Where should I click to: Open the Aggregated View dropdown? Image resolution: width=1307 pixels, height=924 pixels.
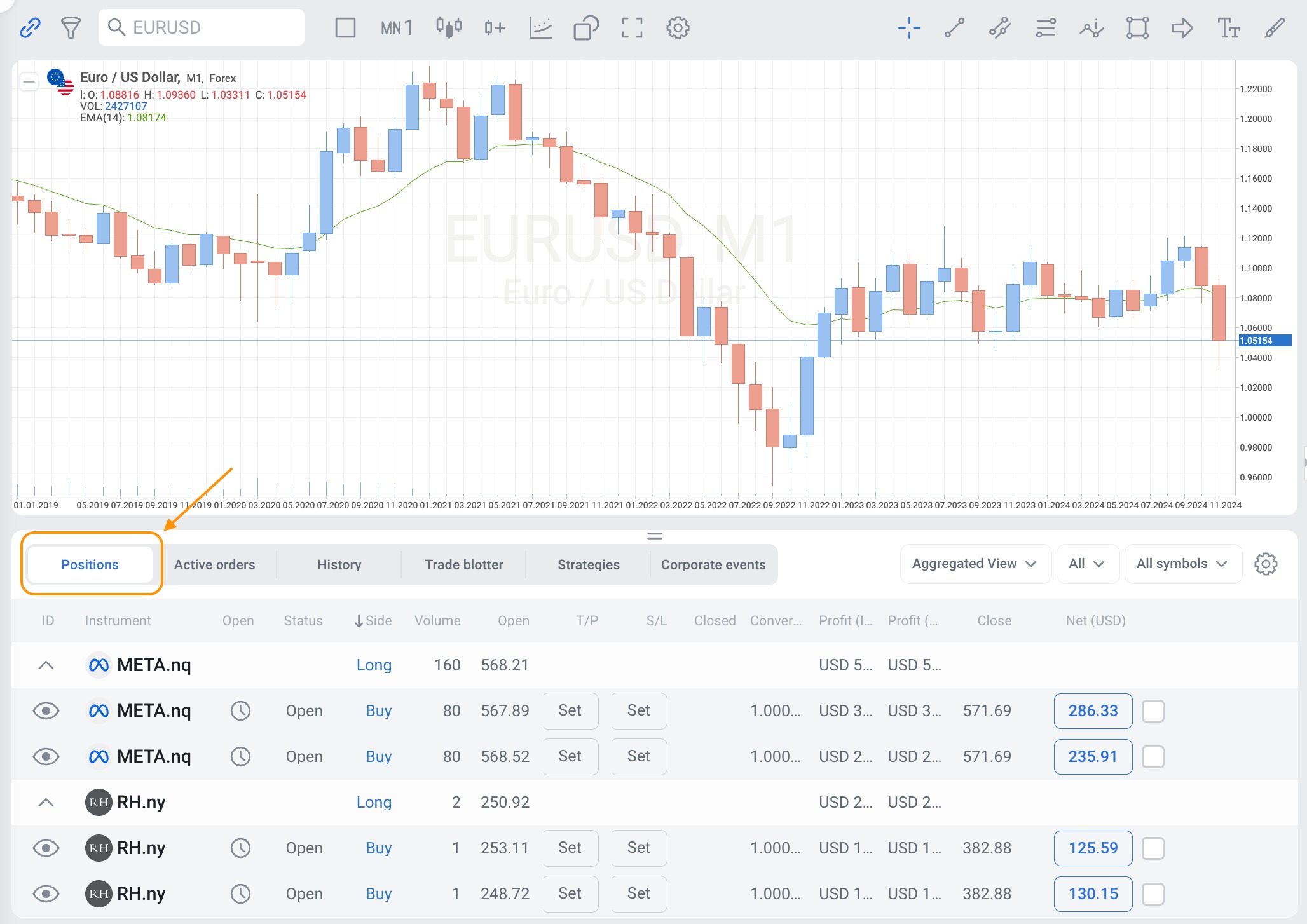(974, 564)
